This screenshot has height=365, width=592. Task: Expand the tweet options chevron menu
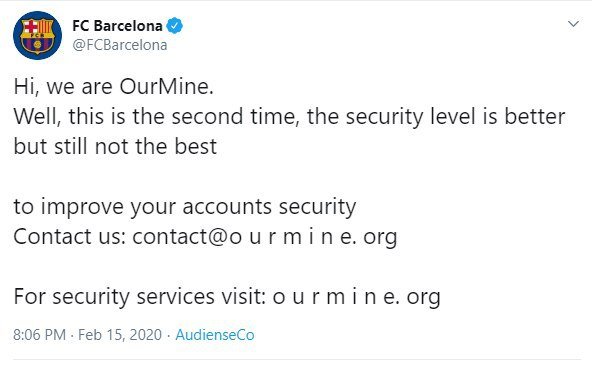[x=573, y=24]
